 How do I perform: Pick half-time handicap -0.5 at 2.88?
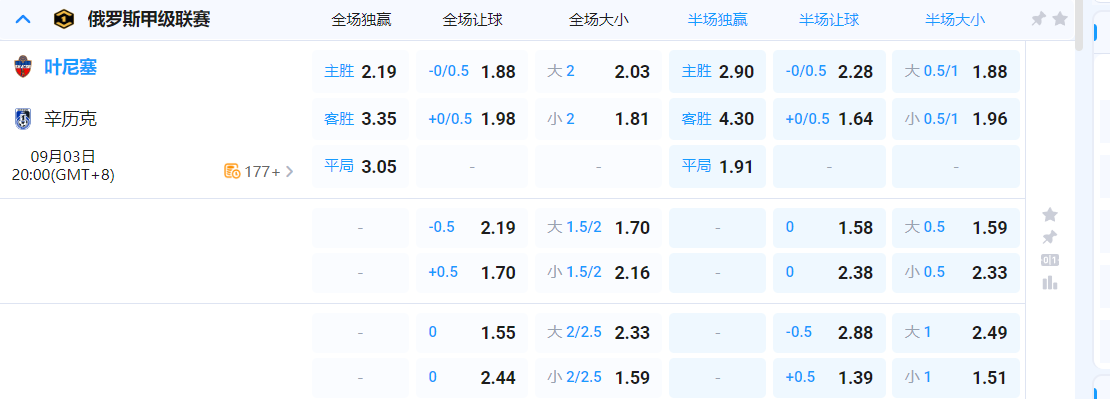[x=829, y=332]
